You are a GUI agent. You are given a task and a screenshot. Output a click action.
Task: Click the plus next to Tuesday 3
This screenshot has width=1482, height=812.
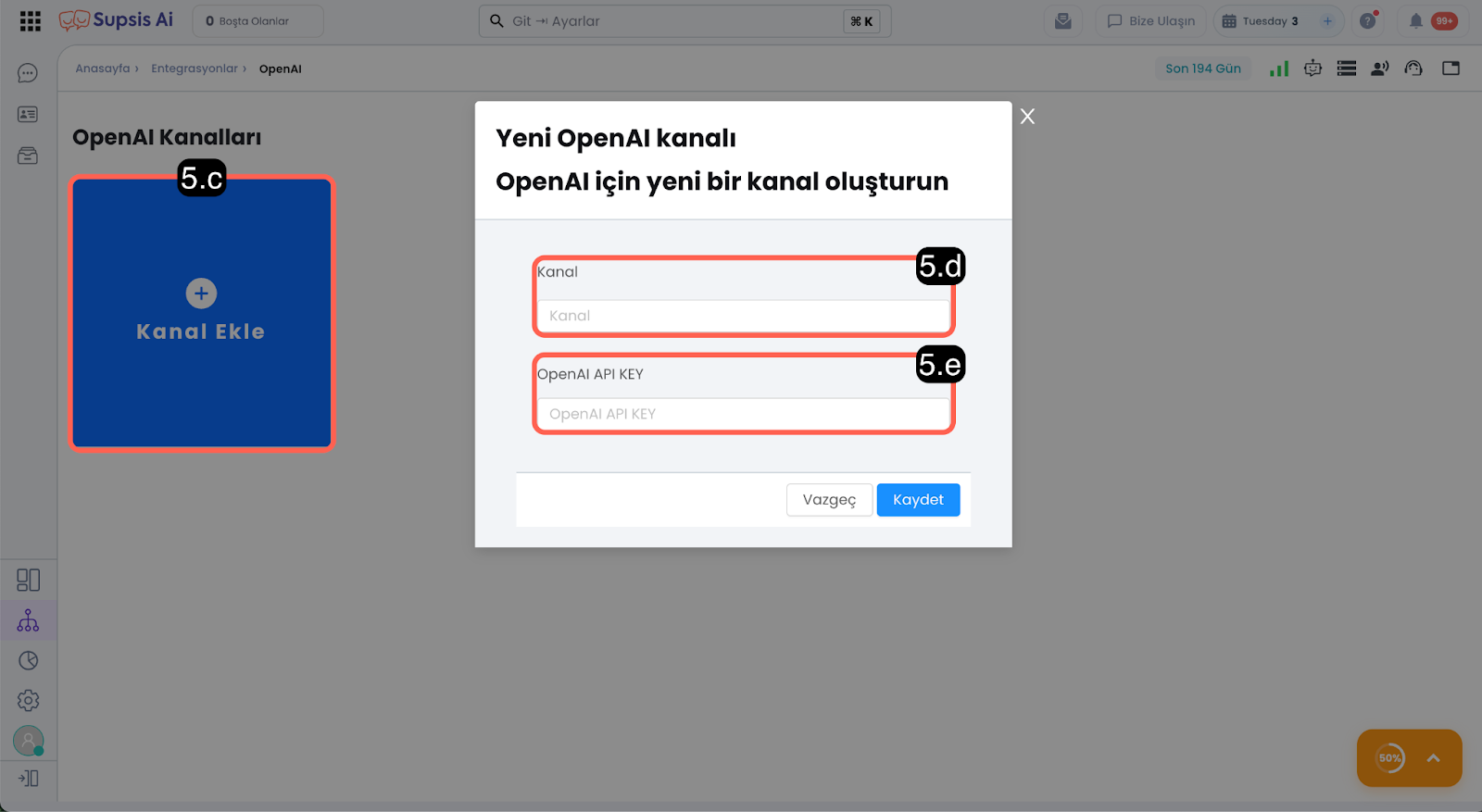(x=1327, y=21)
